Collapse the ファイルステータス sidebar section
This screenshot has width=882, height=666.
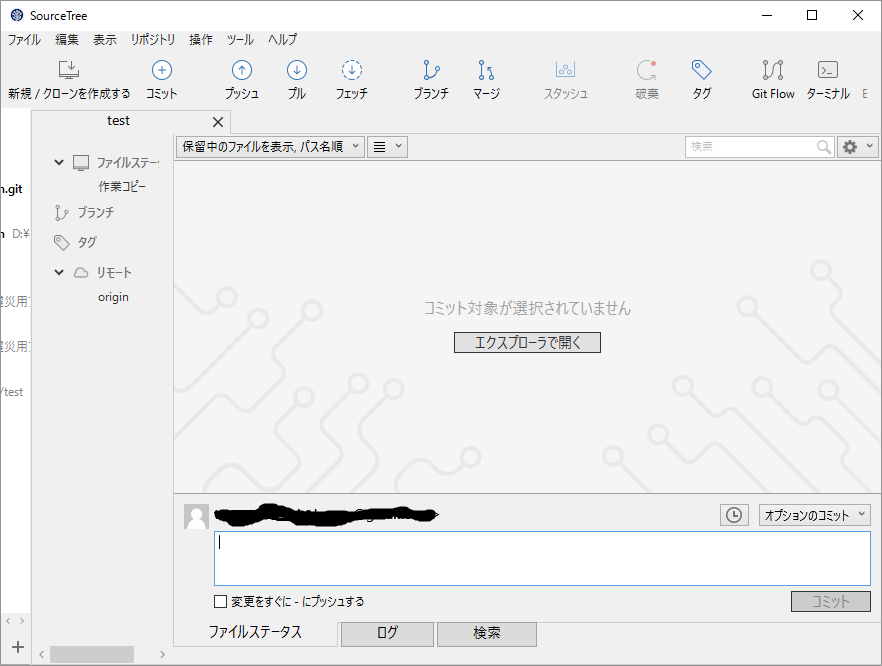point(59,163)
